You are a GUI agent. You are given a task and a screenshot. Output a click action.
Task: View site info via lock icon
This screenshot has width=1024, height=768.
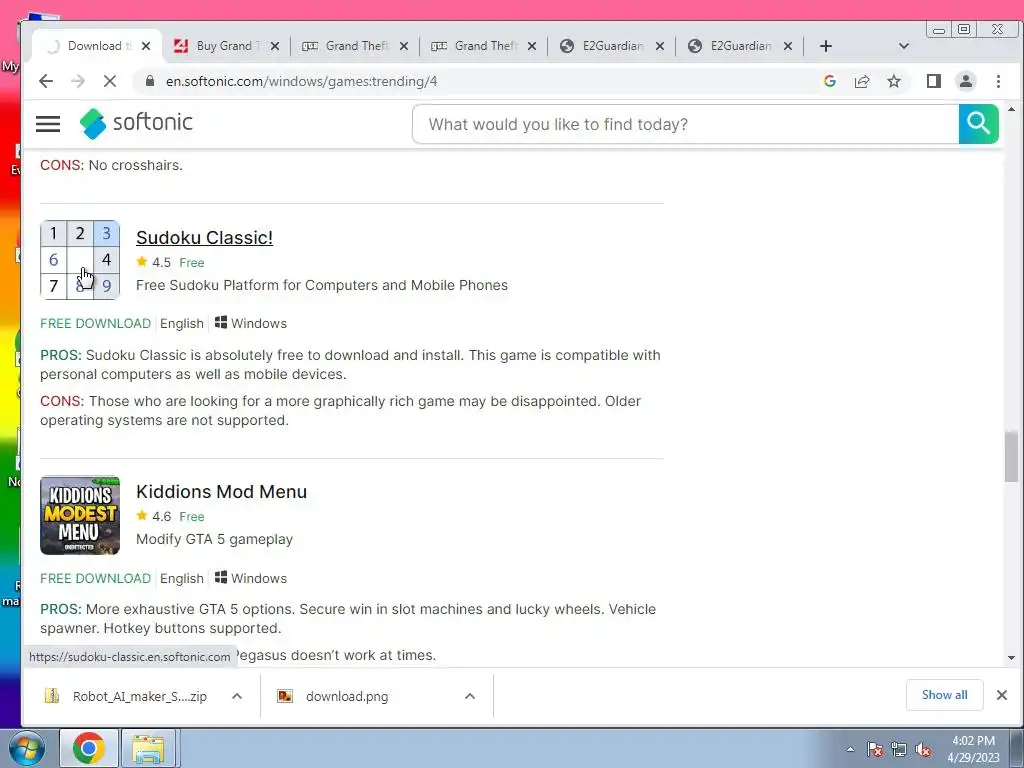click(150, 81)
